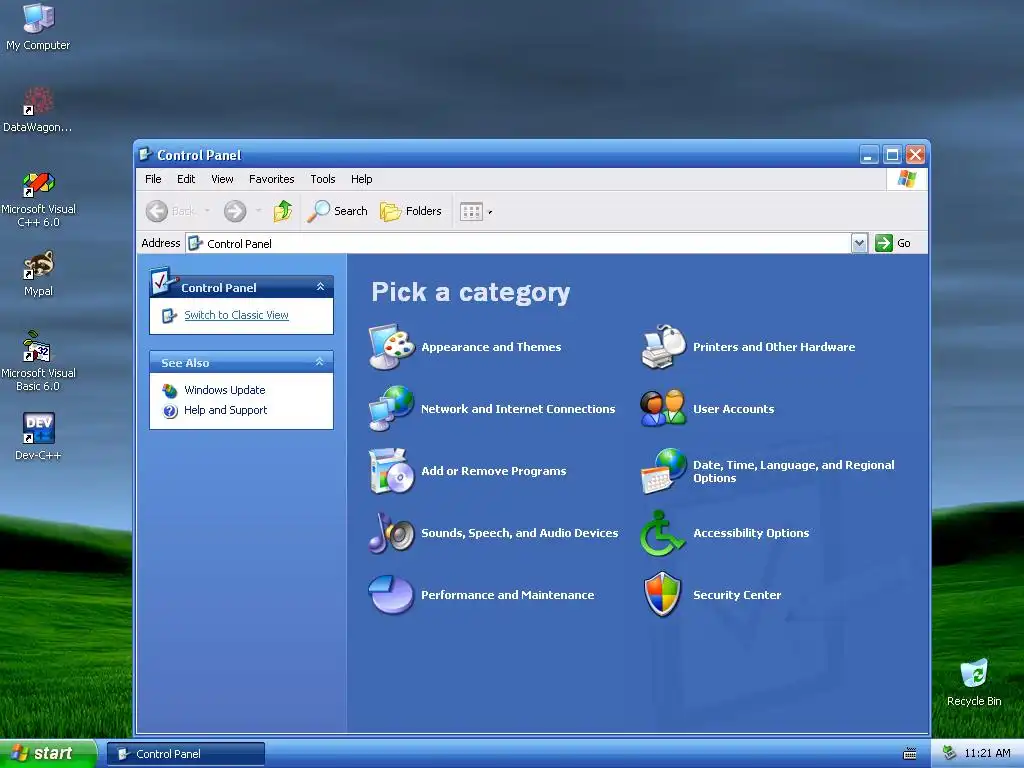Click the on-screen keyboard tray icon
The width and height of the screenshot is (1024, 768).
[x=910, y=754]
